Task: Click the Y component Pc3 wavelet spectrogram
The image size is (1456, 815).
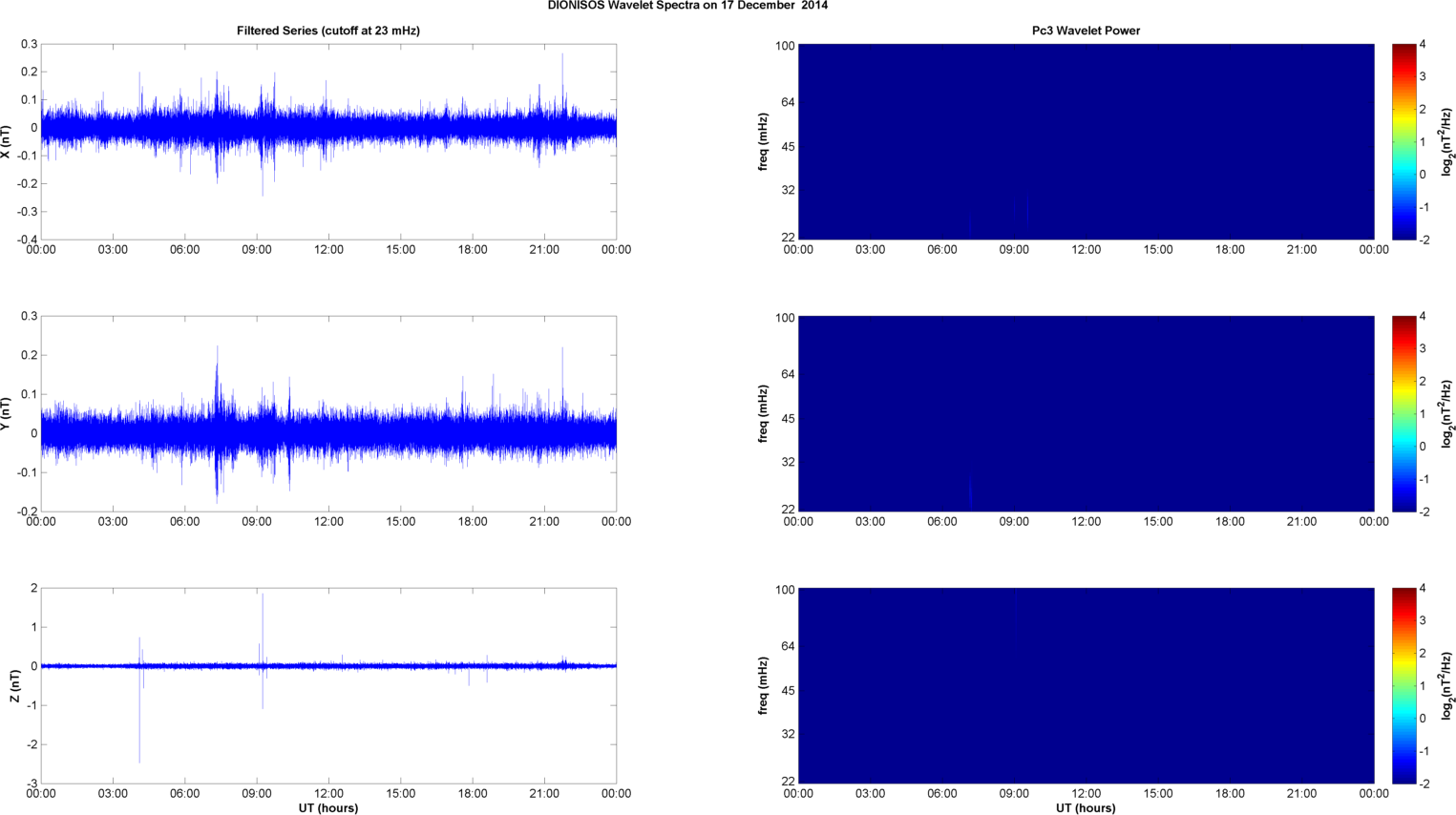Action: click(x=1086, y=413)
